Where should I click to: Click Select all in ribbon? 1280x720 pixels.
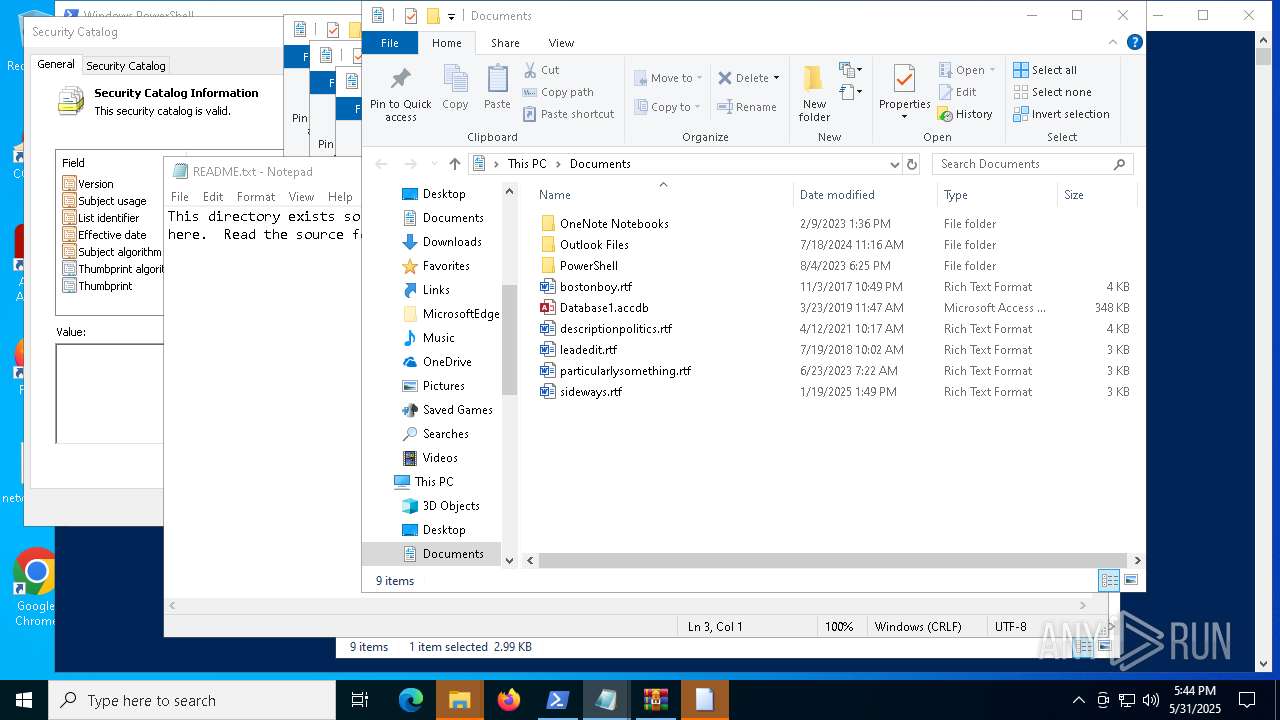click(1045, 70)
